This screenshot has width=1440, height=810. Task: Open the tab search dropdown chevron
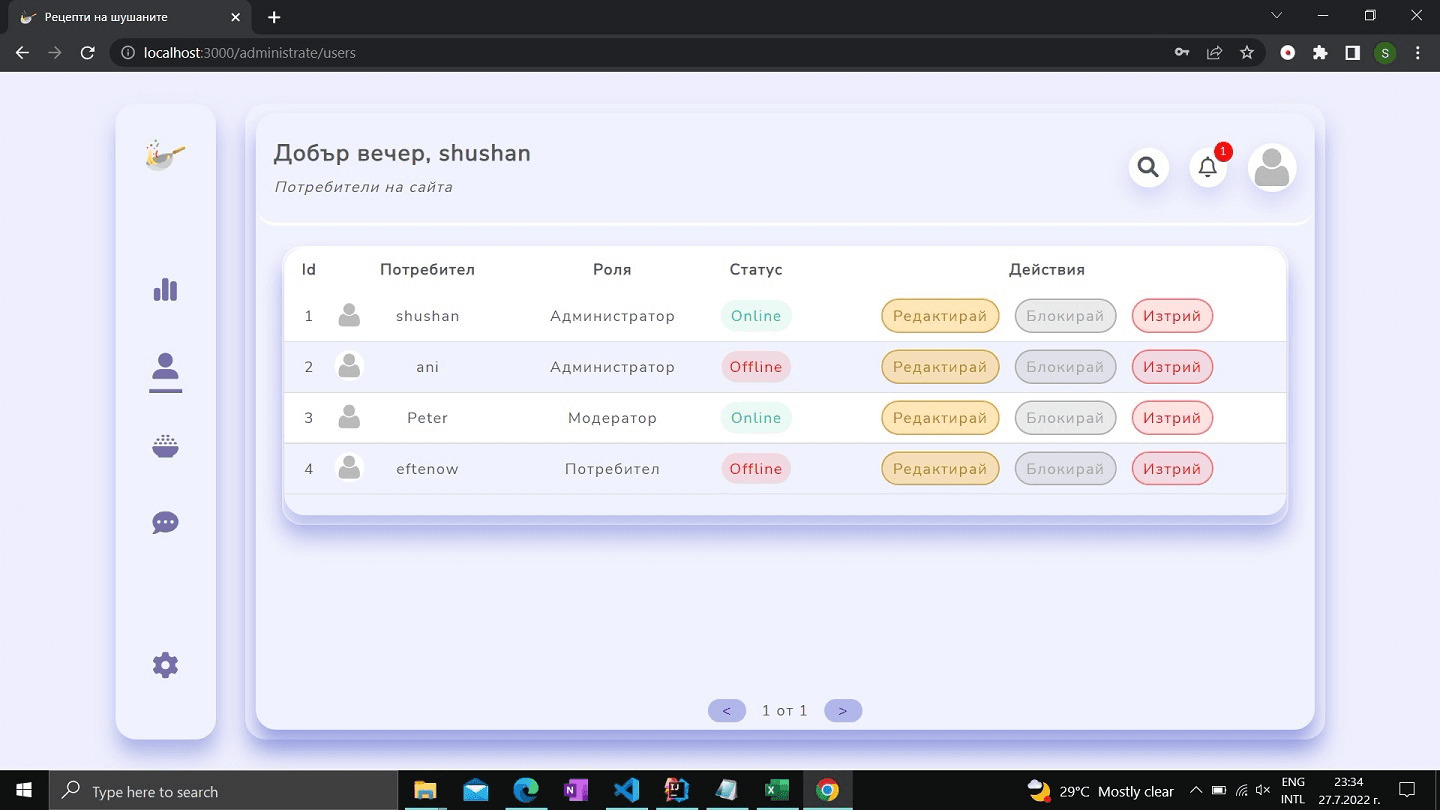click(1276, 16)
